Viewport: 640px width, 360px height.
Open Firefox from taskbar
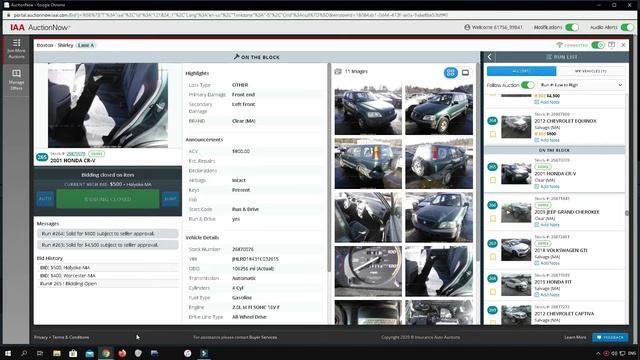pos(122,353)
